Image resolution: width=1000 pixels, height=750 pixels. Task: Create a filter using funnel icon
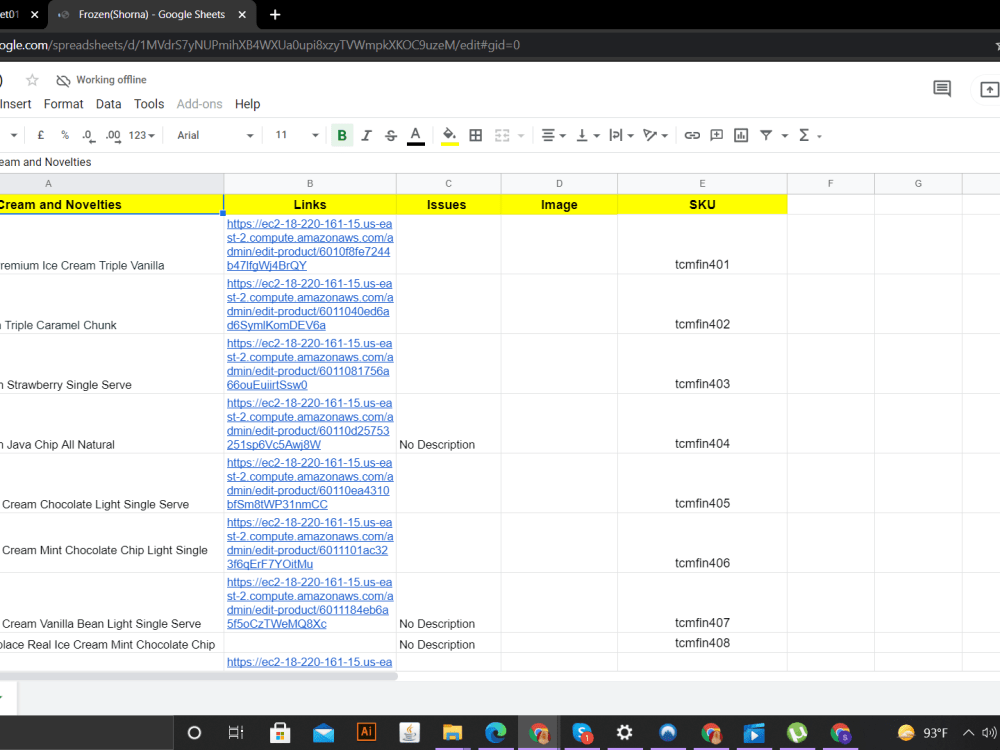[766, 135]
